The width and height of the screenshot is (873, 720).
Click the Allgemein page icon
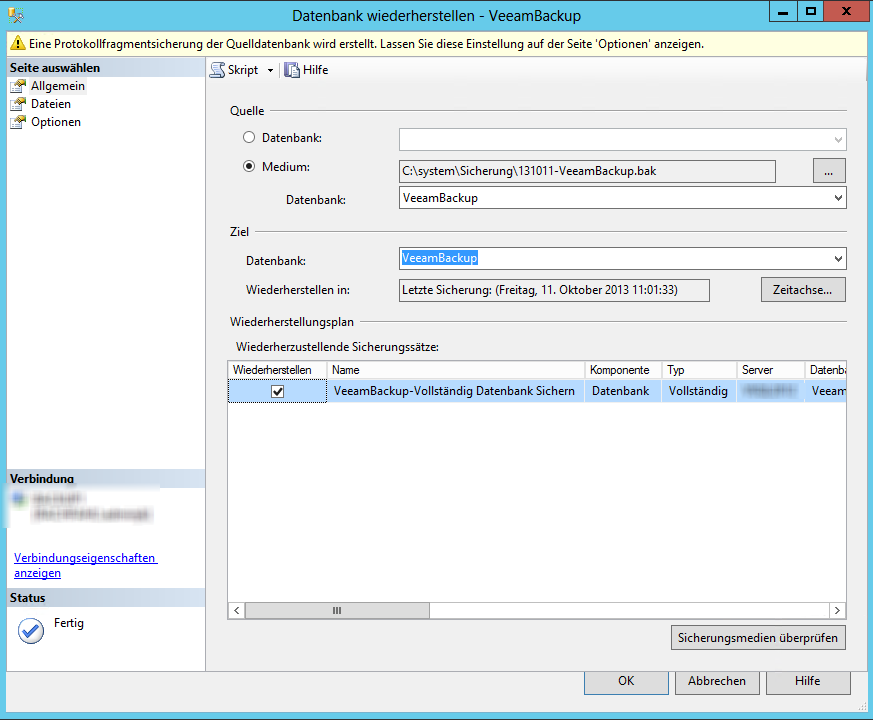pyautogui.click(x=18, y=86)
